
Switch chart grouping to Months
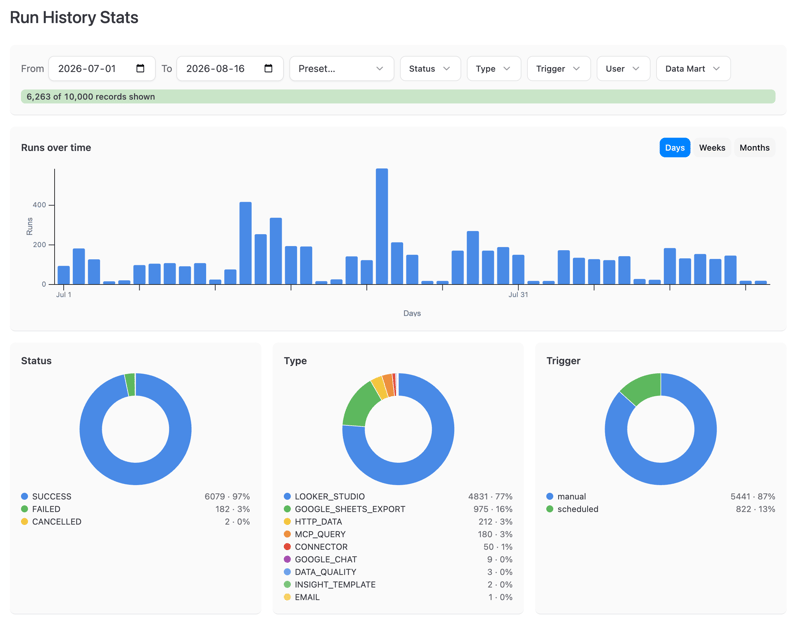pos(754,147)
